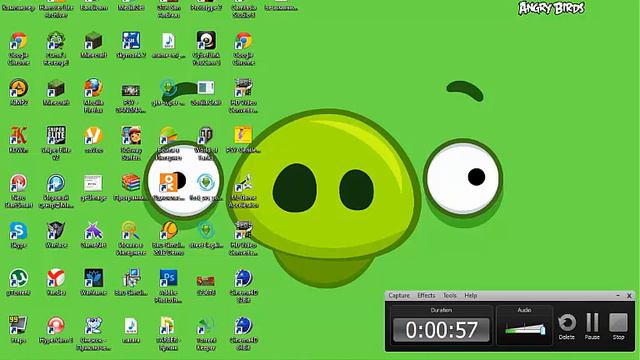Launch the AIMP music player shortcut
This screenshot has height=360, width=640.
18,88
